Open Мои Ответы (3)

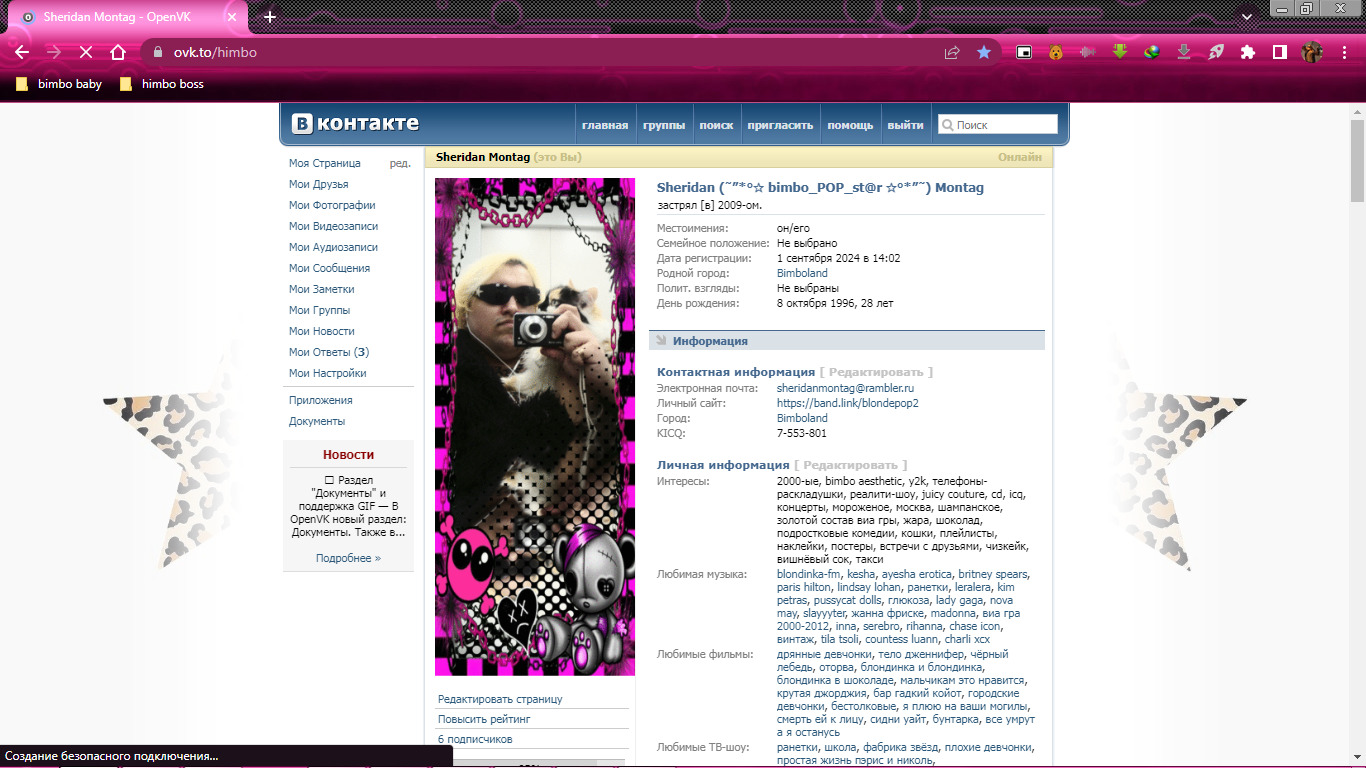(329, 352)
